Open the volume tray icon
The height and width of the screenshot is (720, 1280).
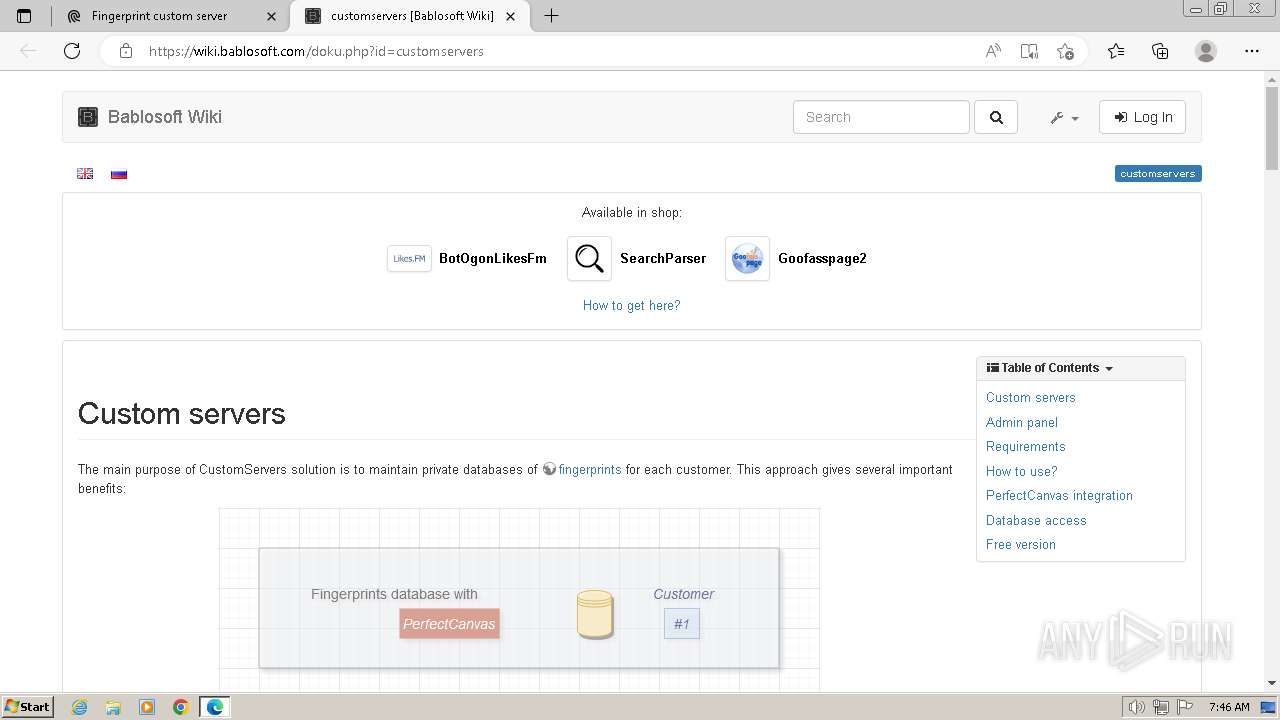click(x=1137, y=707)
